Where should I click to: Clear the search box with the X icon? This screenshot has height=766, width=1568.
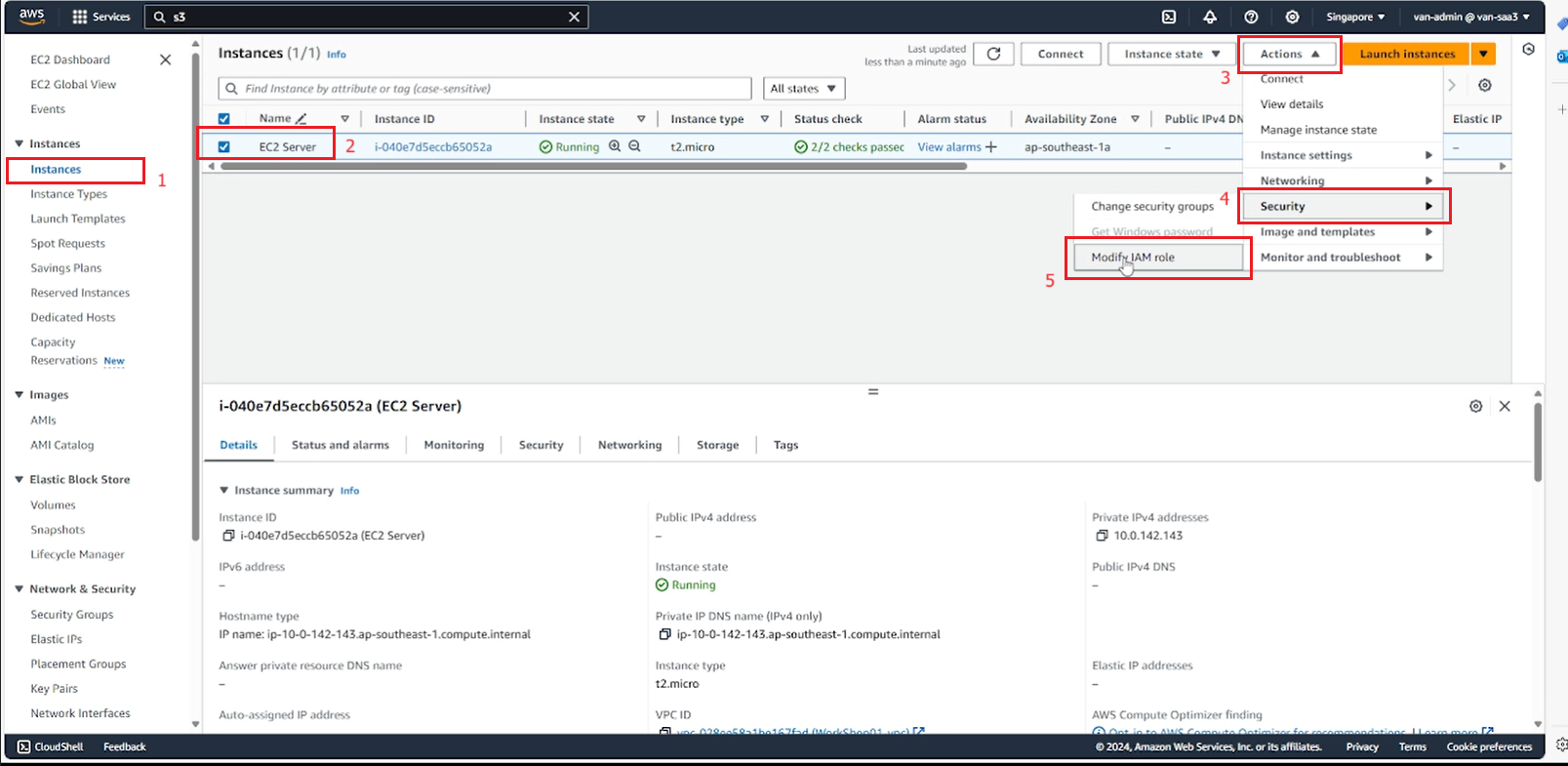click(x=574, y=17)
